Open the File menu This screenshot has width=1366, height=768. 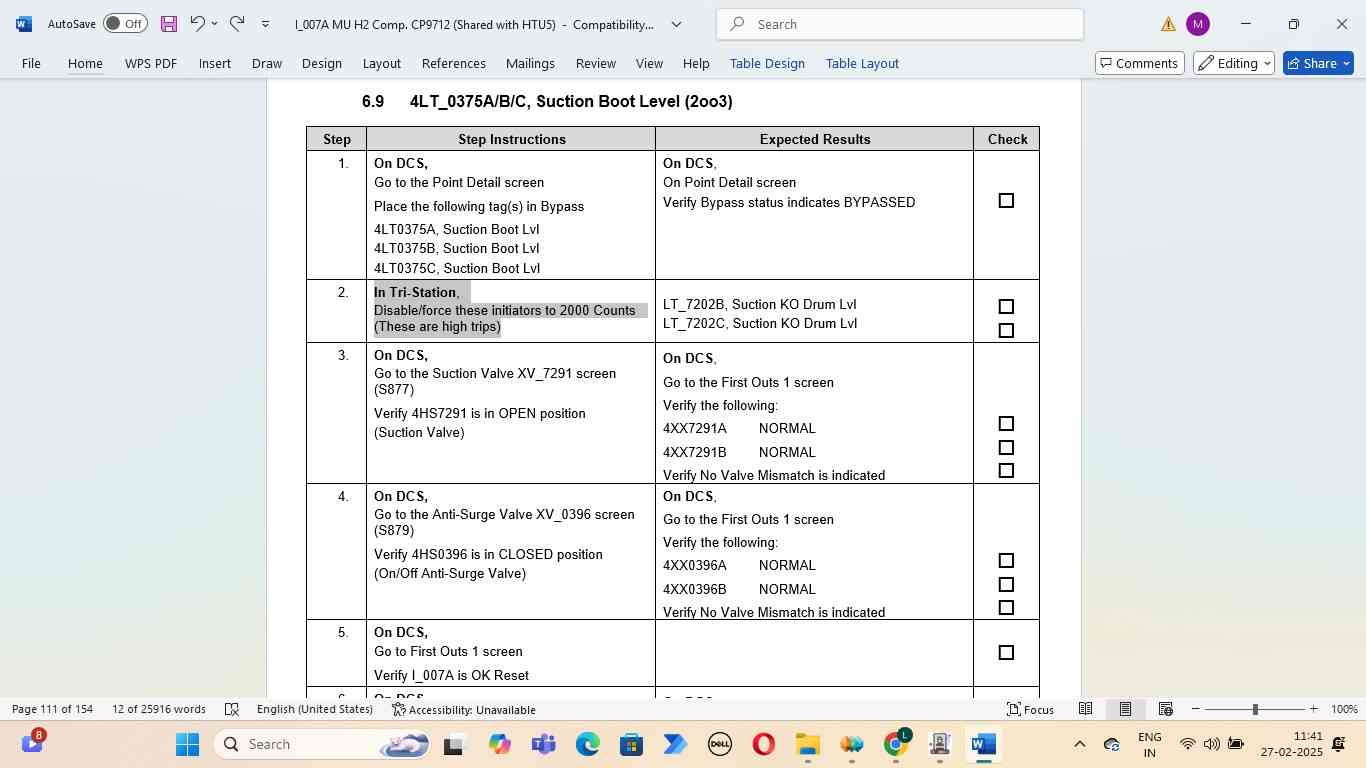tap(31, 63)
